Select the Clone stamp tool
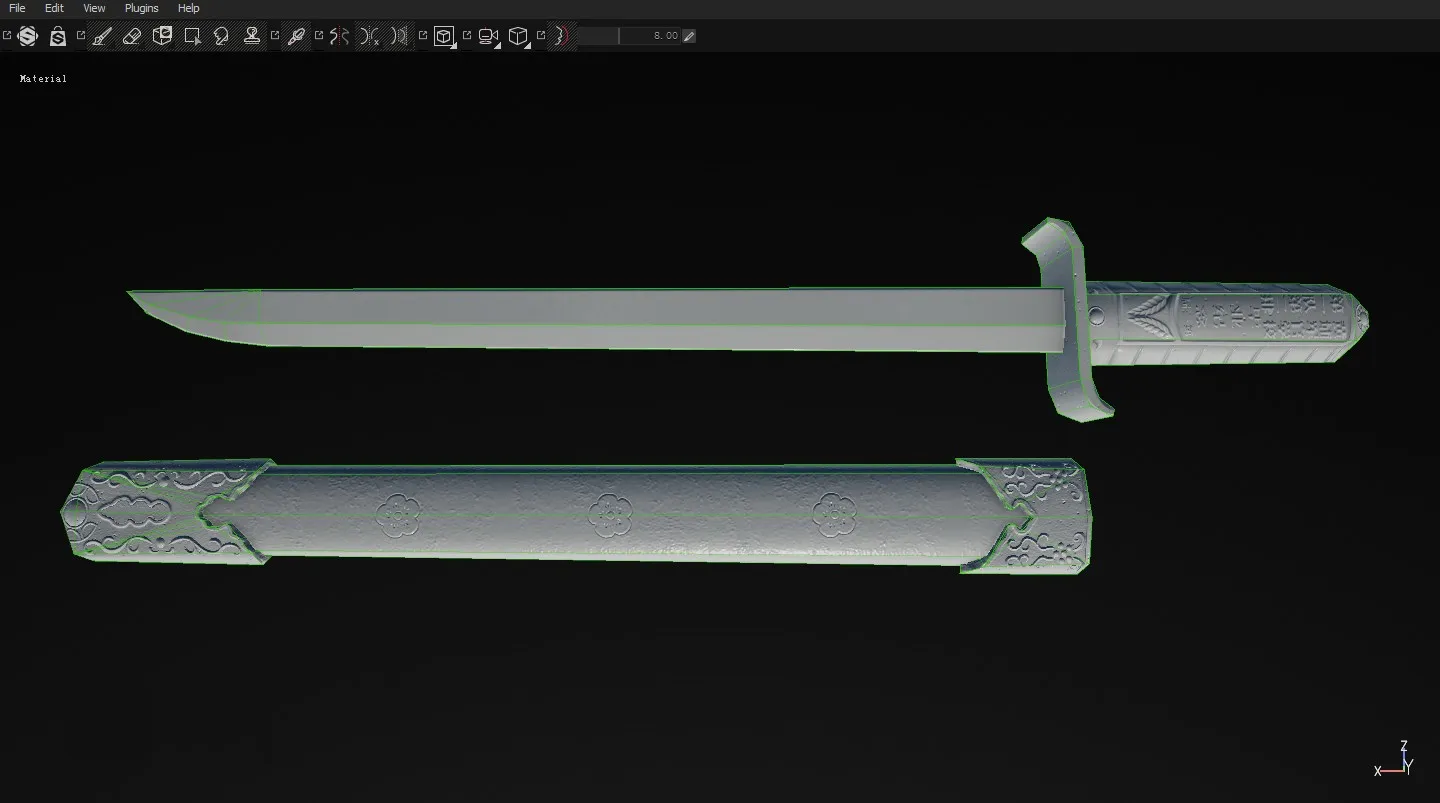 click(252, 36)
